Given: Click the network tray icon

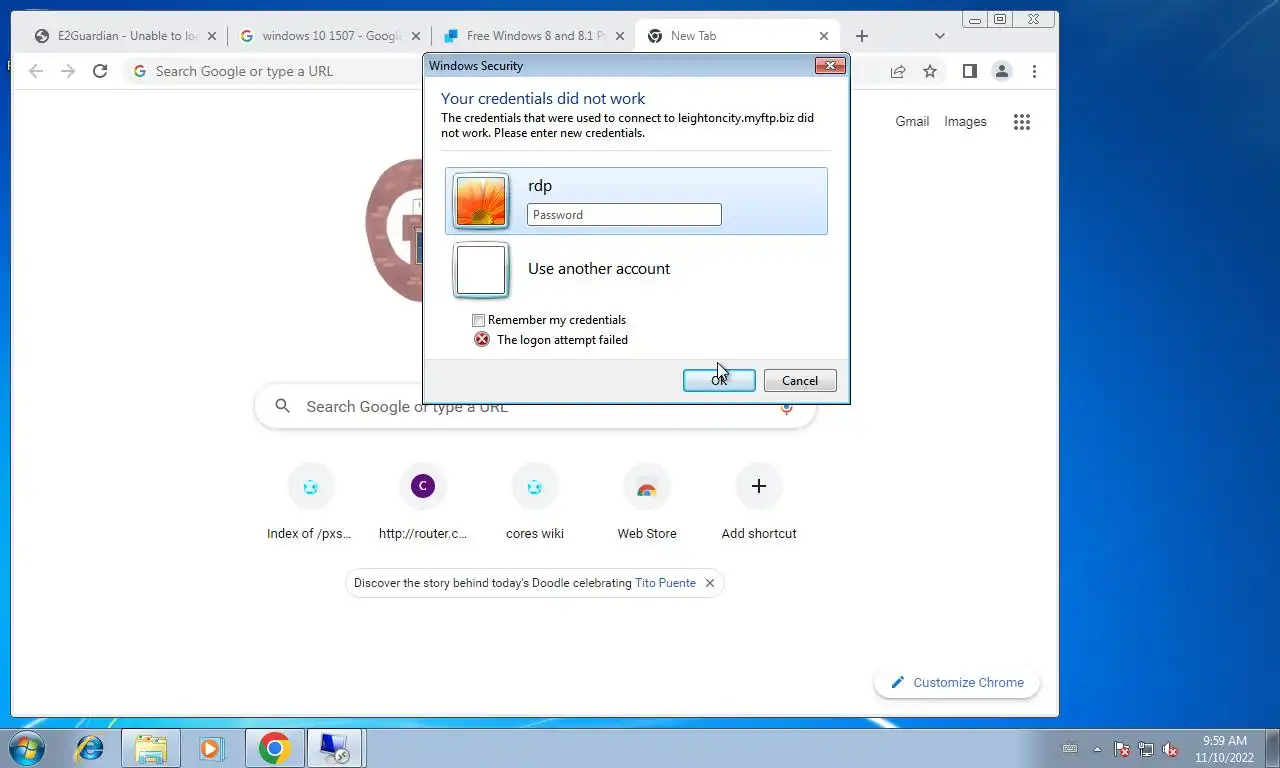Looking at the screenshot, I should coord(1146,749).
